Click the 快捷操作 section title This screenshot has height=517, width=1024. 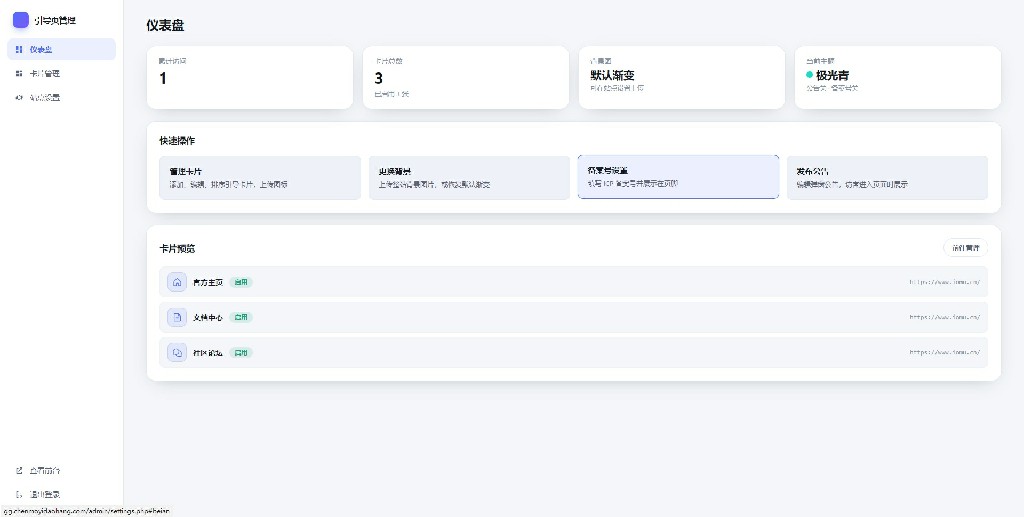point(177,140)
